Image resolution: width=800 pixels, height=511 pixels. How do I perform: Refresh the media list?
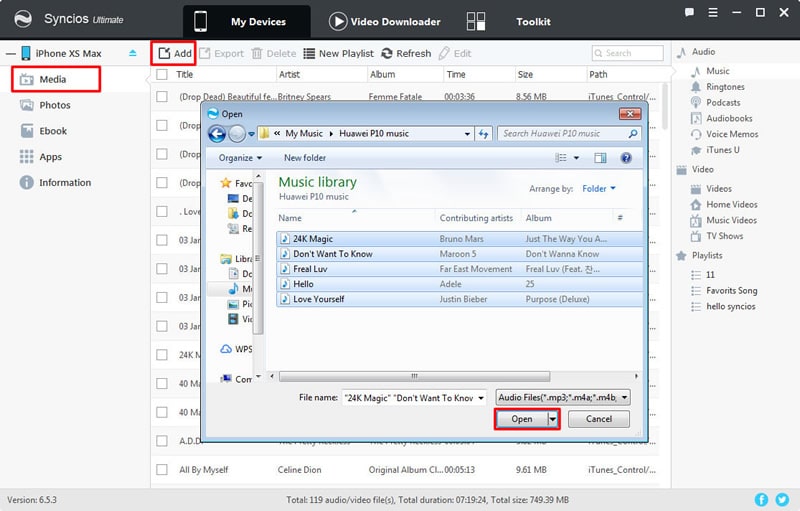tap(406, 53)
